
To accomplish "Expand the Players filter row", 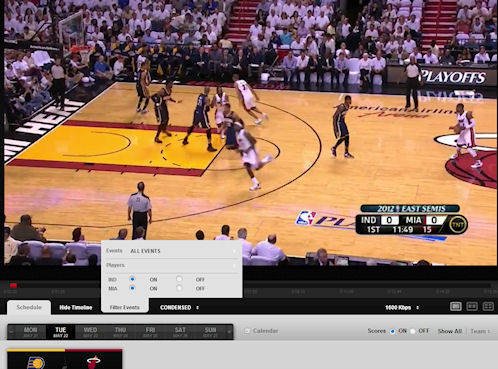I will pyautogui.click(x=171, y=265).
